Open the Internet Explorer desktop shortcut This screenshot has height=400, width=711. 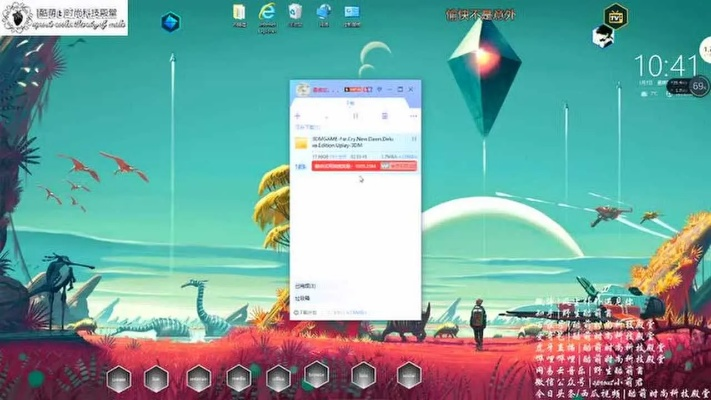267,14
